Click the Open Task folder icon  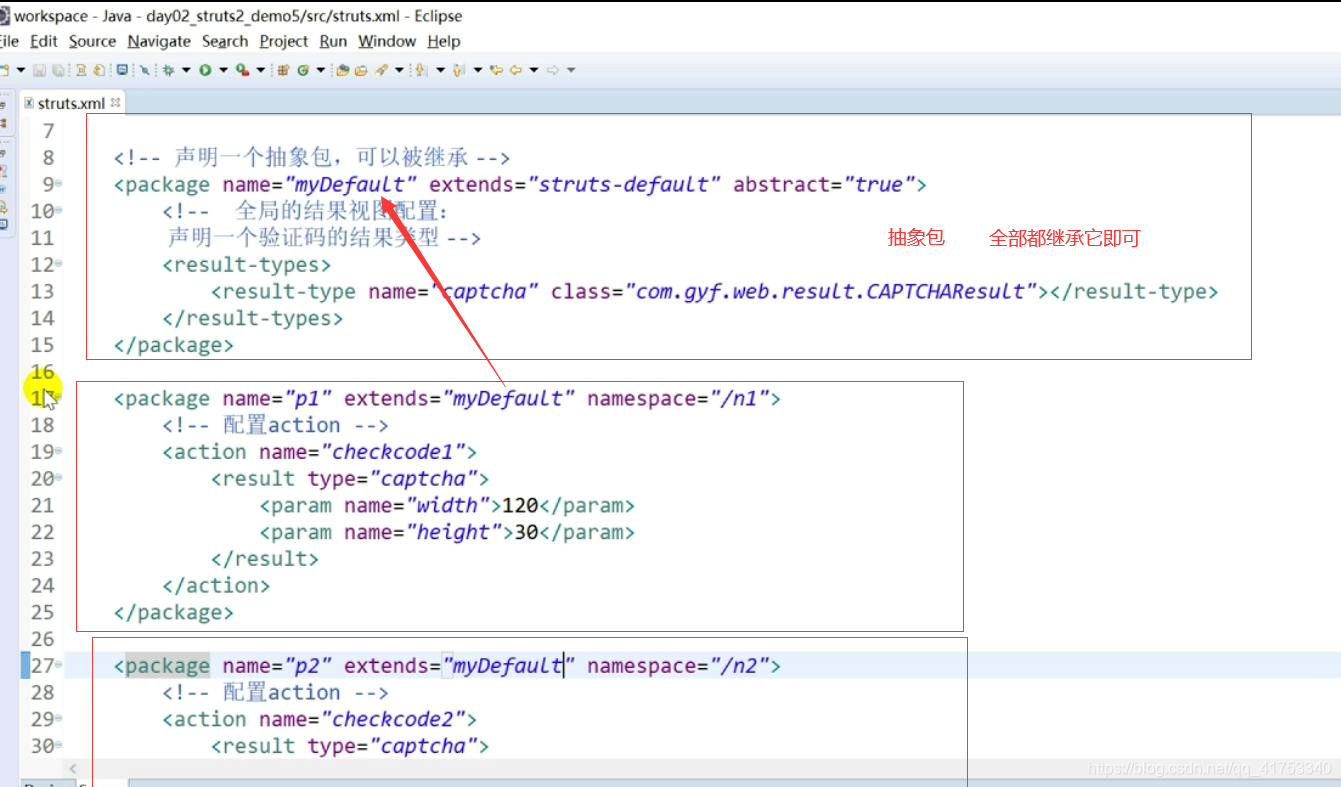point(361,70)
